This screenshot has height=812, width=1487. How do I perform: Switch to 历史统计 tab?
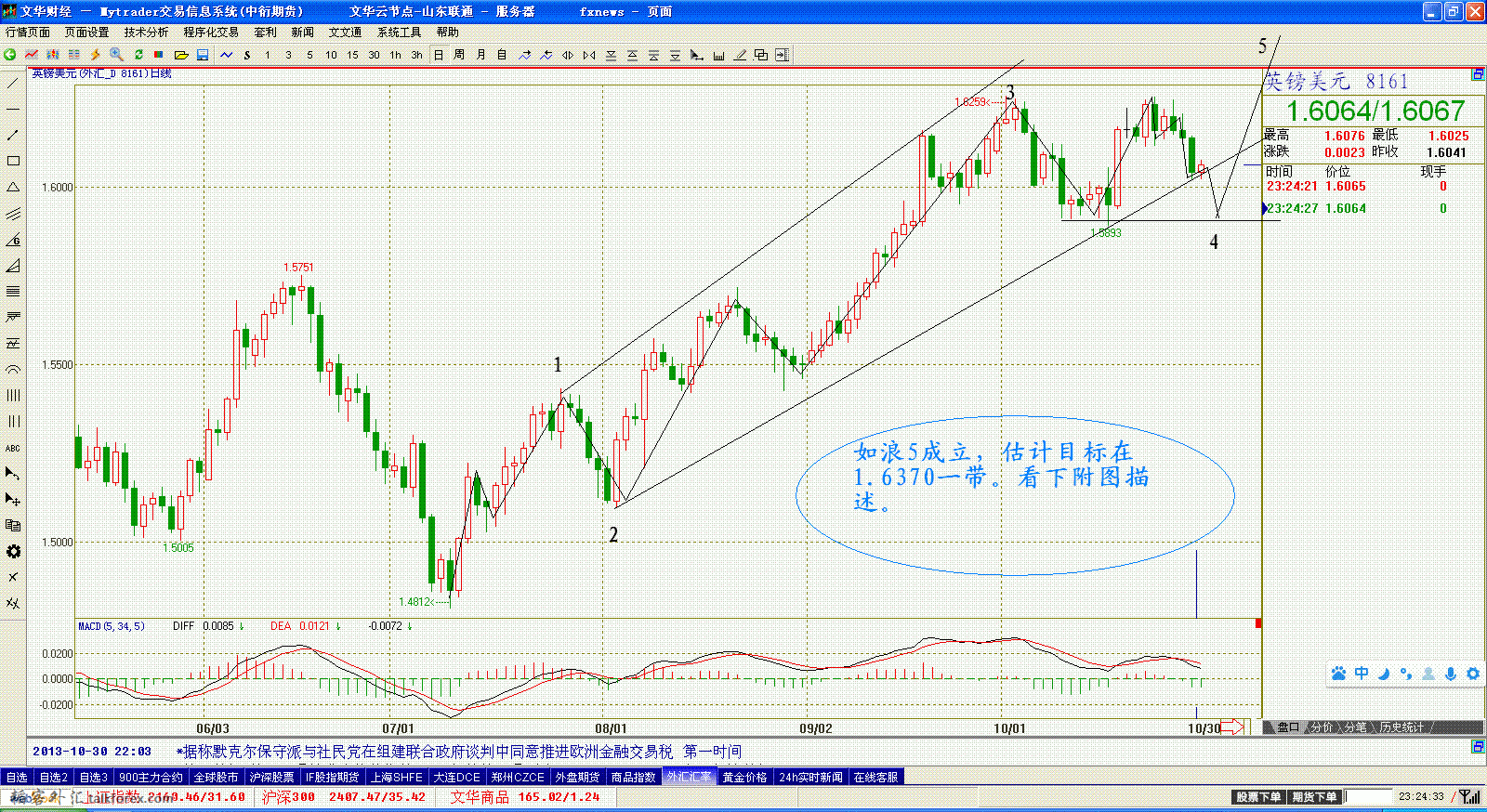point(1401,727)
